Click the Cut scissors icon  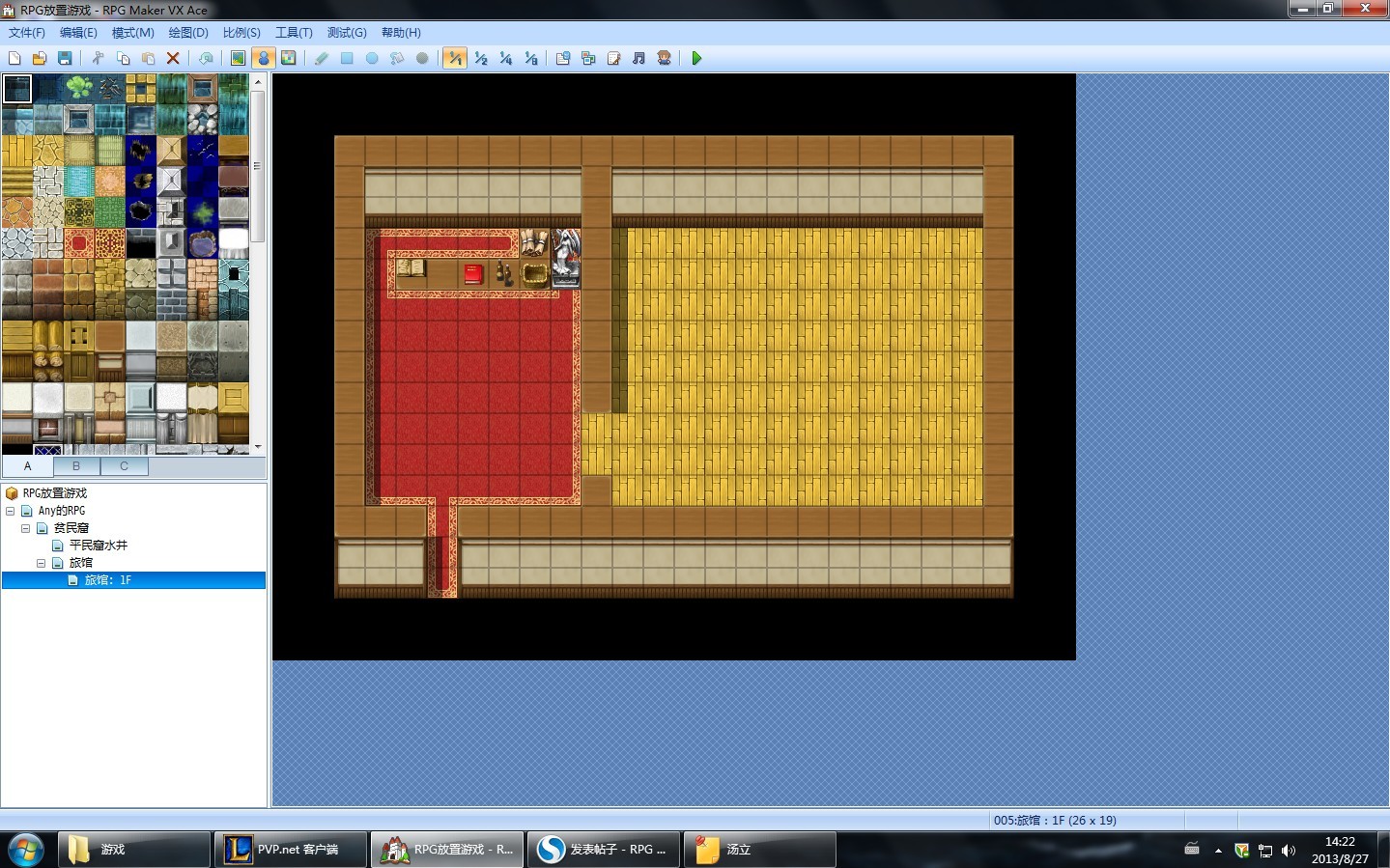coord(98,59)
